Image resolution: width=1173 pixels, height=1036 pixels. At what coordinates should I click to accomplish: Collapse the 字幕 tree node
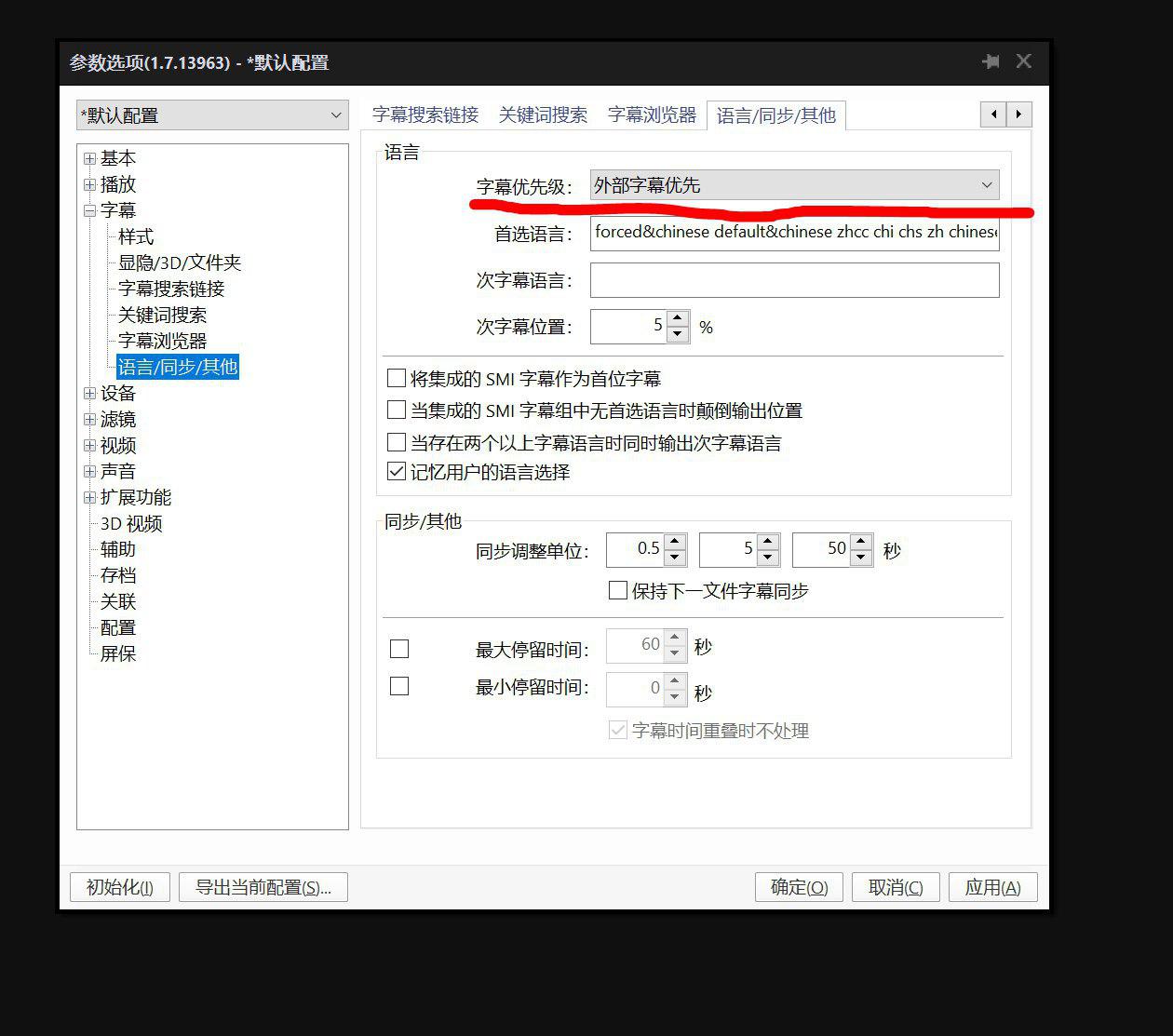coord(89,210)
